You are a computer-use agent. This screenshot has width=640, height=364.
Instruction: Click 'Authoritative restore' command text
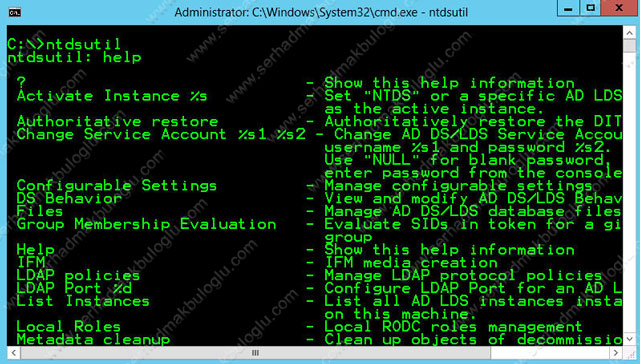click(x=118, y=121)
